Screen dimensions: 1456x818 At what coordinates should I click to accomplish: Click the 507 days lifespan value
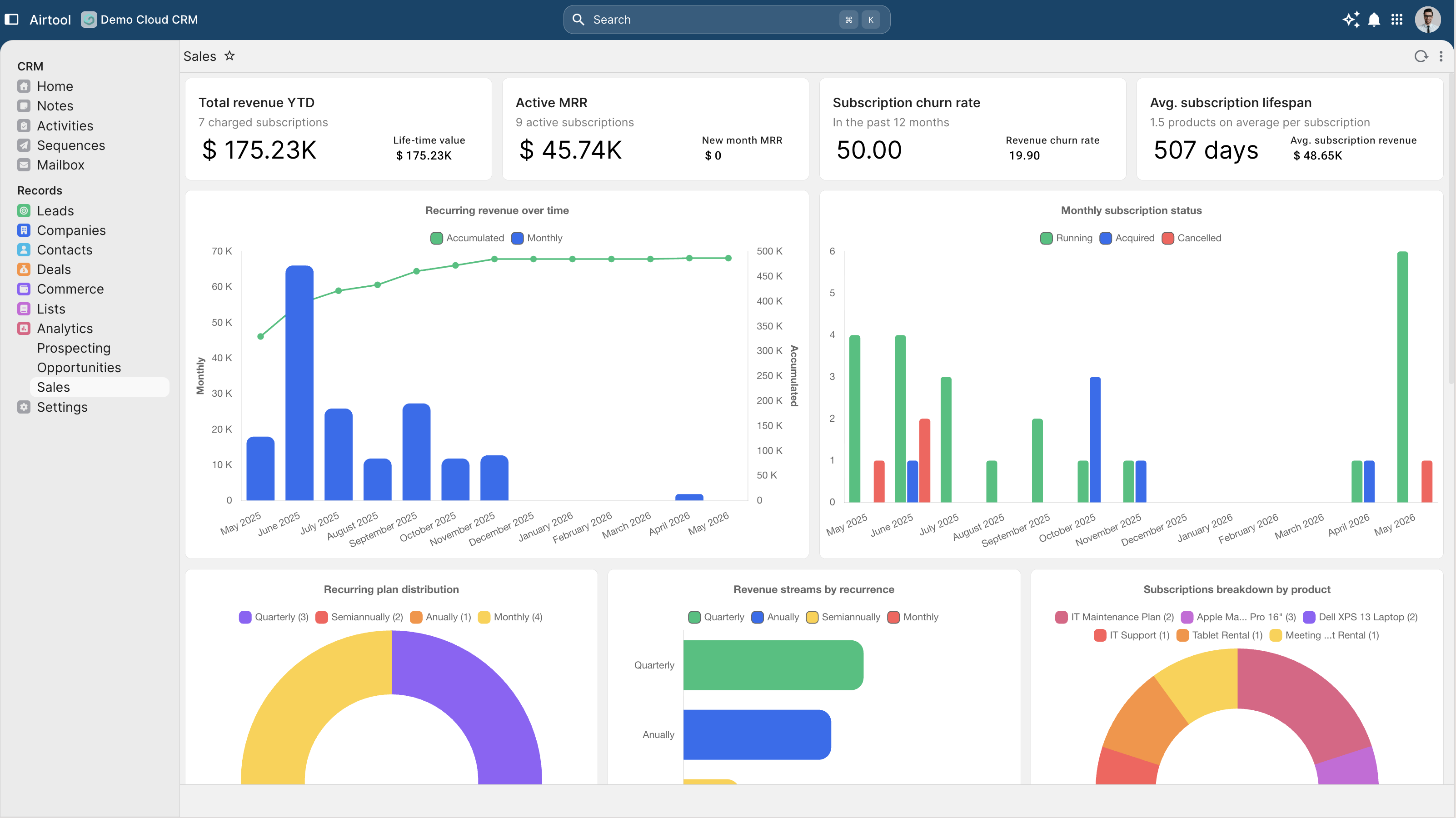[1206, 150]
